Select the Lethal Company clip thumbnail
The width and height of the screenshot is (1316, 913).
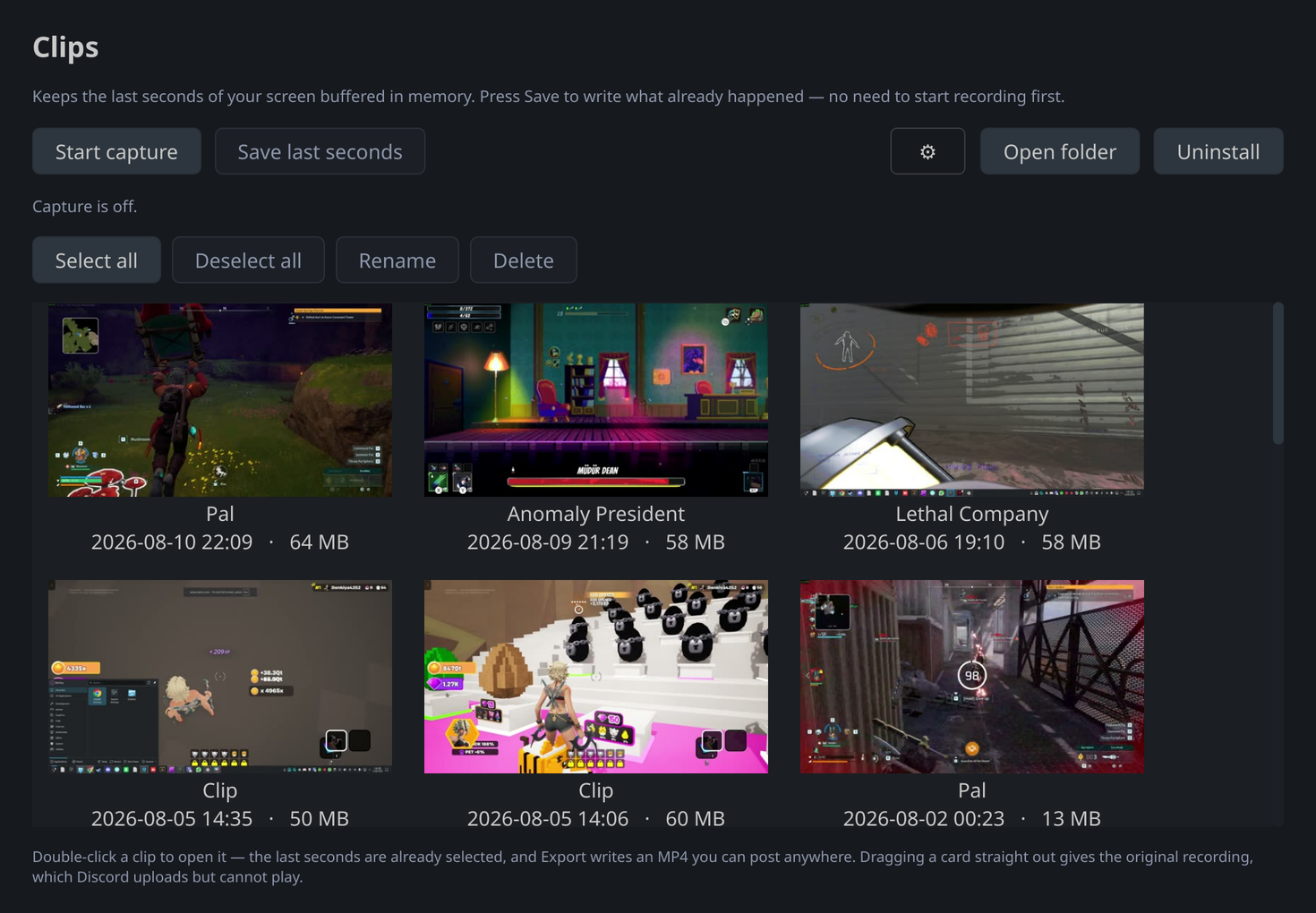(972, 400)
